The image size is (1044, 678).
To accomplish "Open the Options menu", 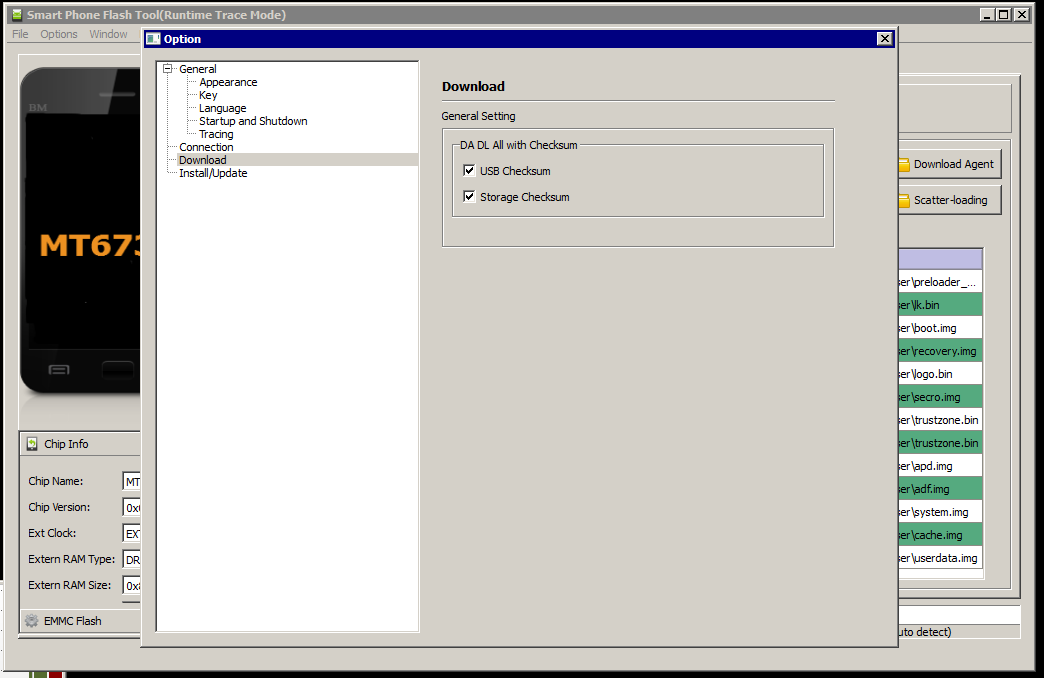I will (59, 34).
